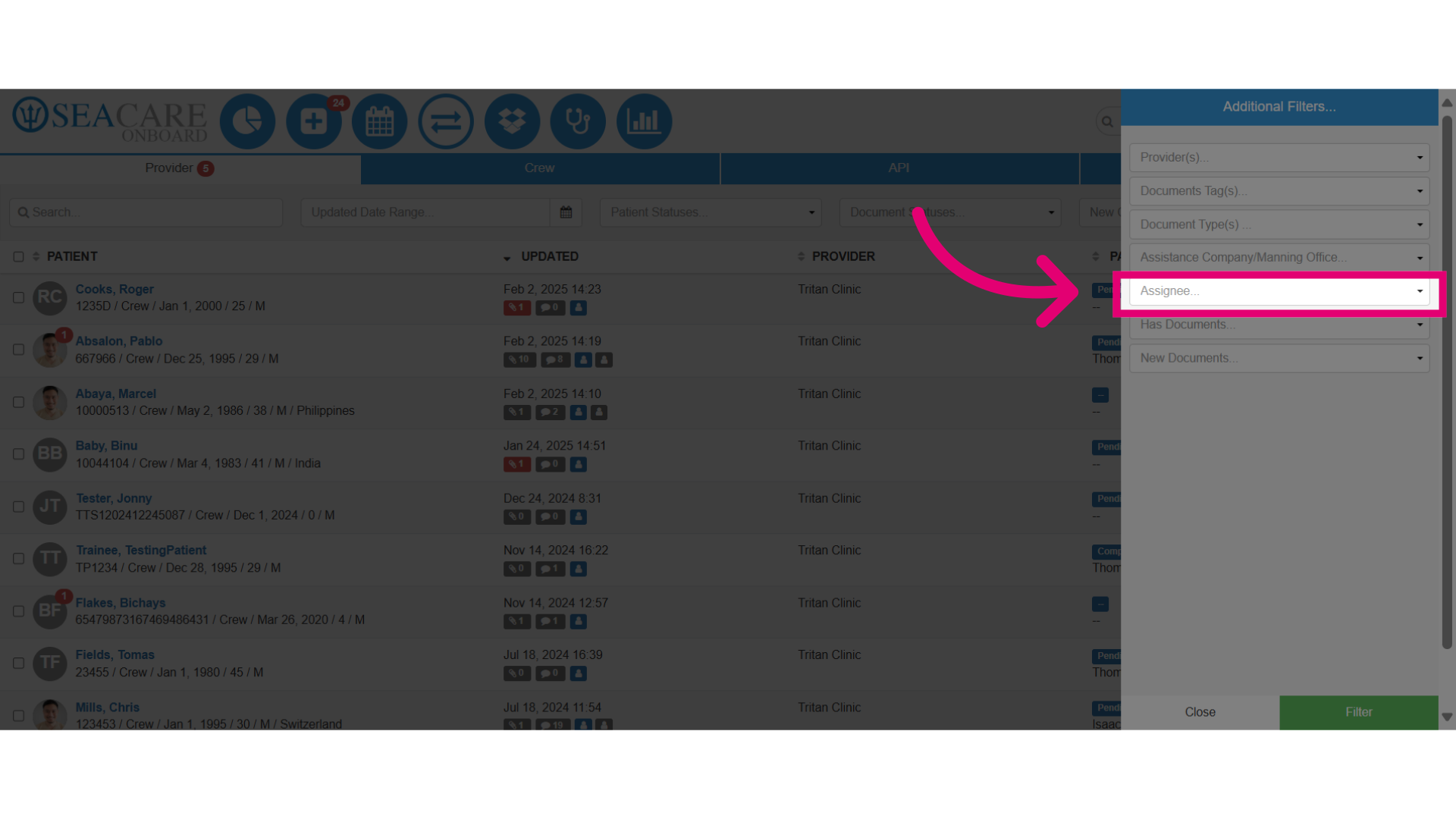This screenshot has width=1456, height=819.
Task: Check the box for Tester, Jonny
Action: (x=18, y=507)
